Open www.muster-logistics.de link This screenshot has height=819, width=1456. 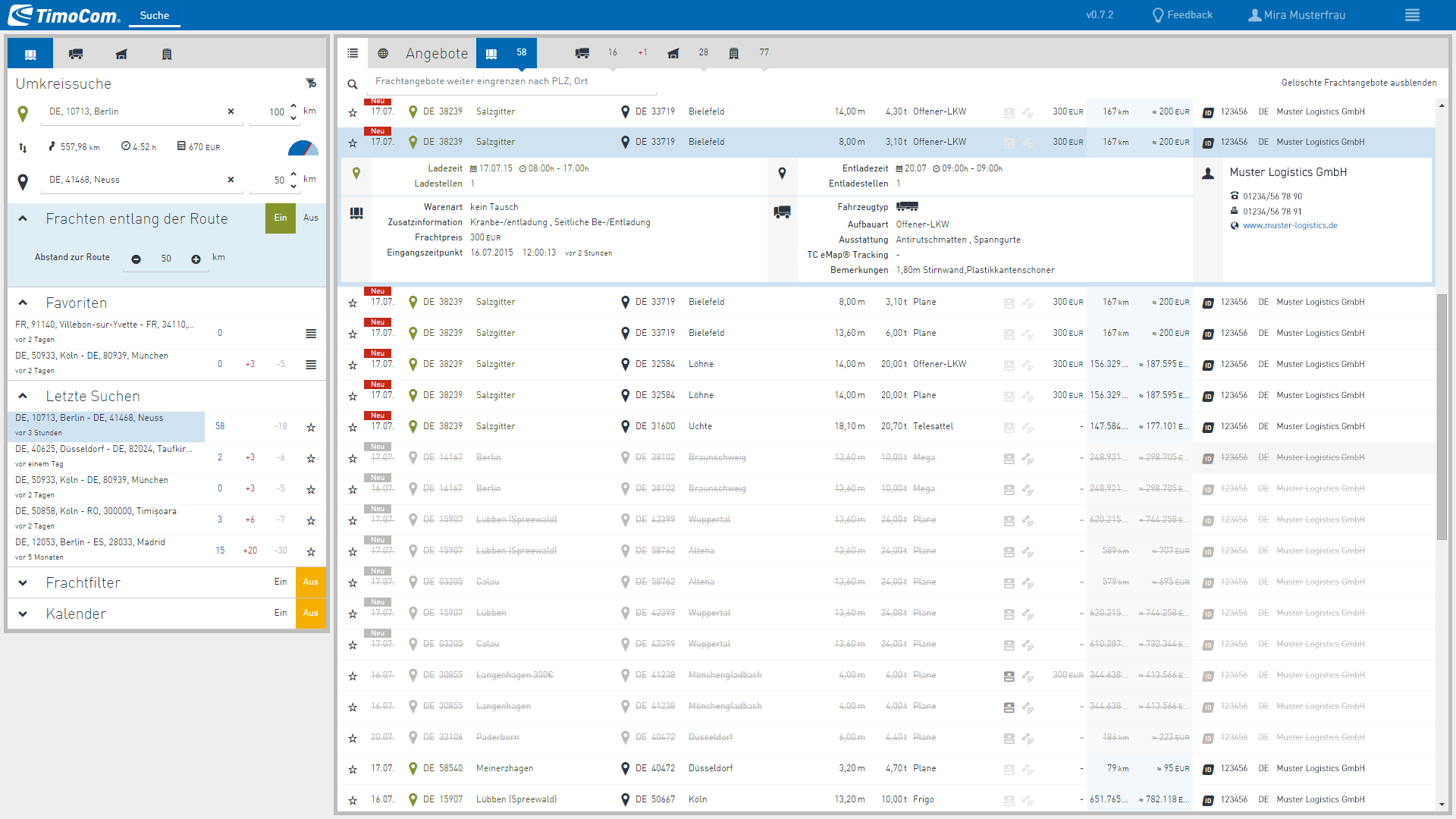(x=1289, y=225)
